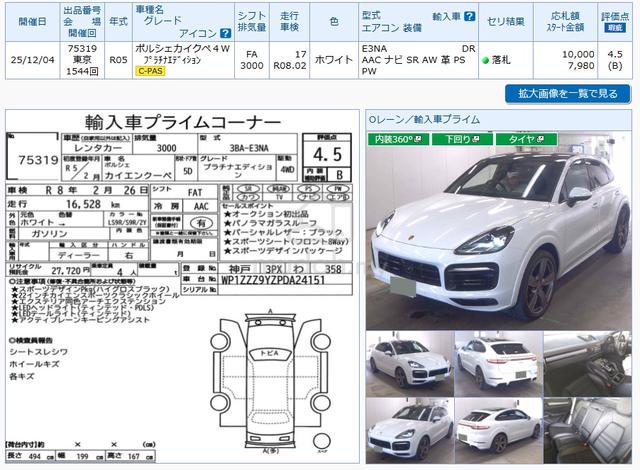
Task: Click the ポルシェカイクペ４Ｗ car name
Action: [182, 49]
